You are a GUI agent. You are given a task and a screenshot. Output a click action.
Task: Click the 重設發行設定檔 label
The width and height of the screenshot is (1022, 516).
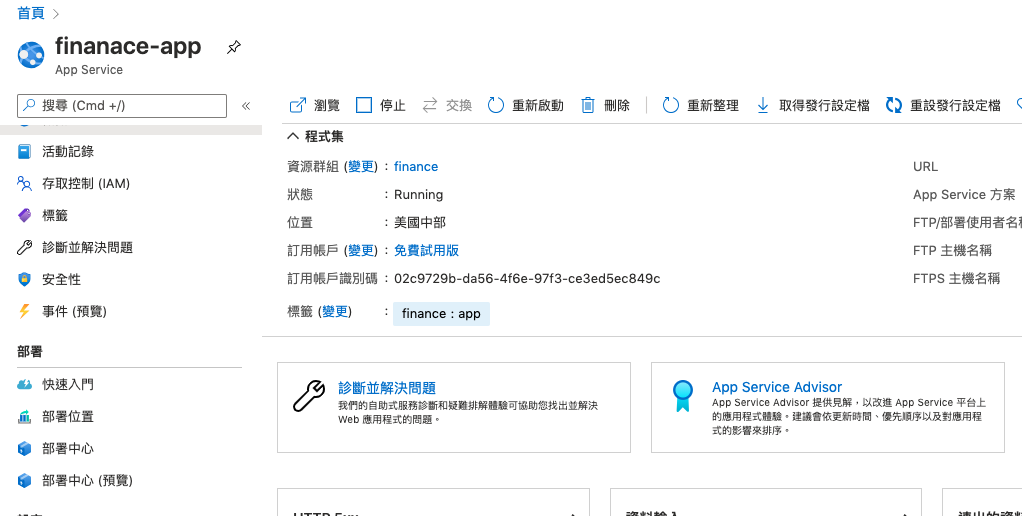(956, 106)
